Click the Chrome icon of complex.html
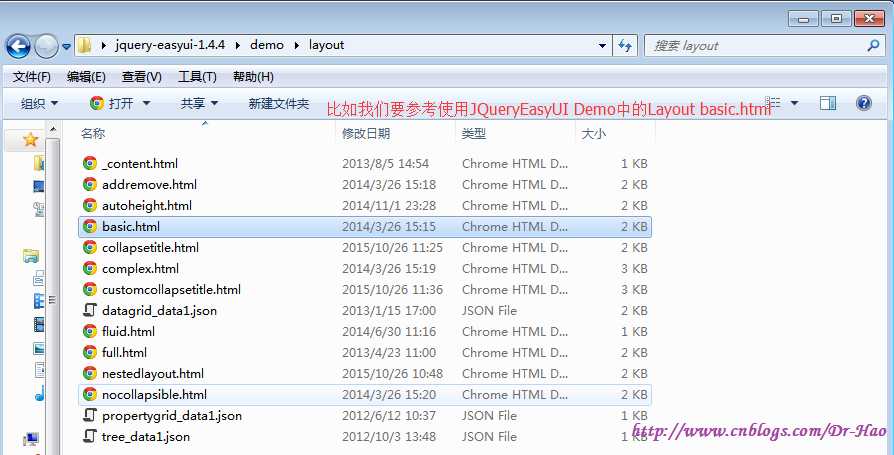The height and width of the screenshot is (455, 894). (90, 269)
